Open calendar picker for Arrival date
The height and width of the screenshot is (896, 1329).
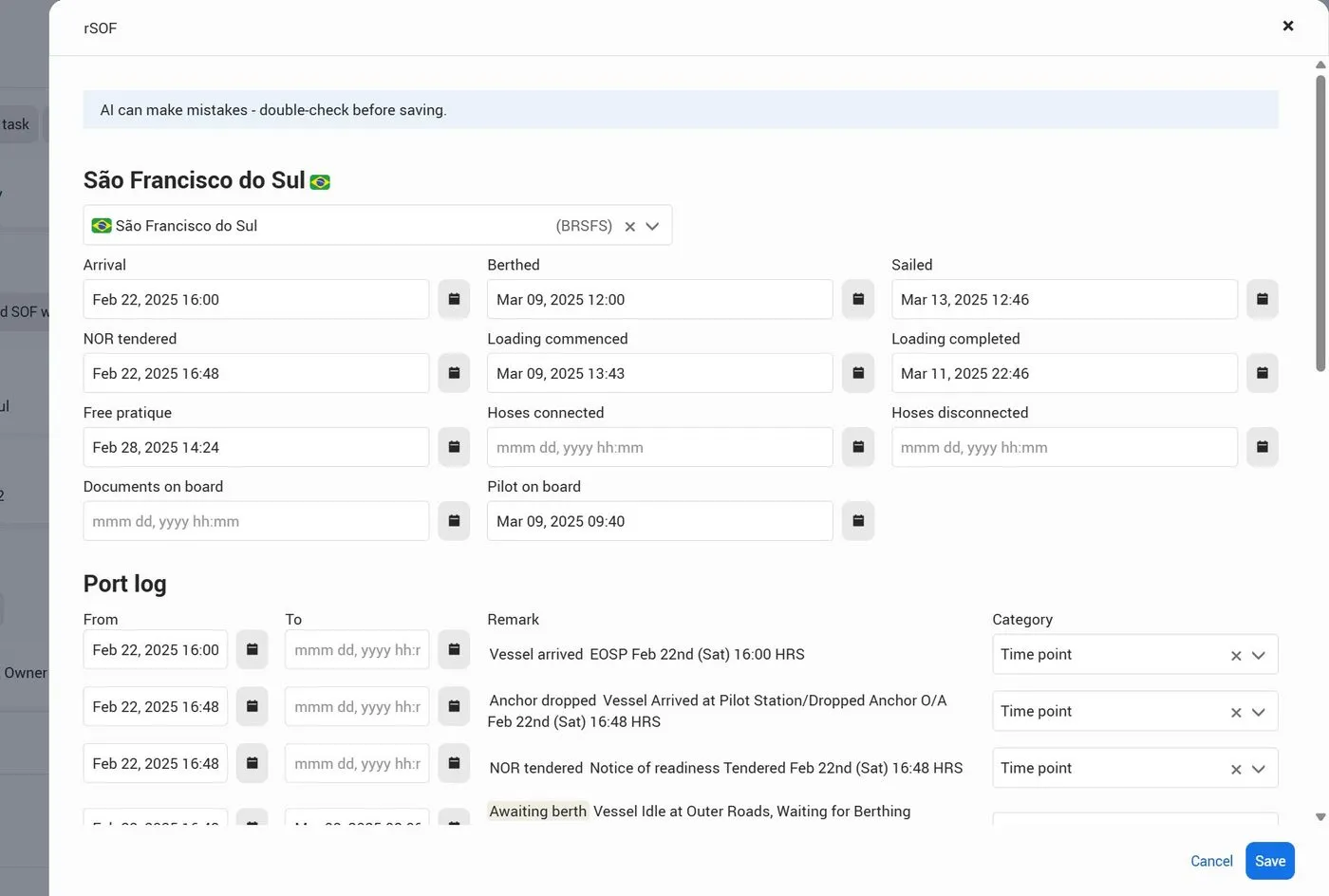click(x=454, y=299)
